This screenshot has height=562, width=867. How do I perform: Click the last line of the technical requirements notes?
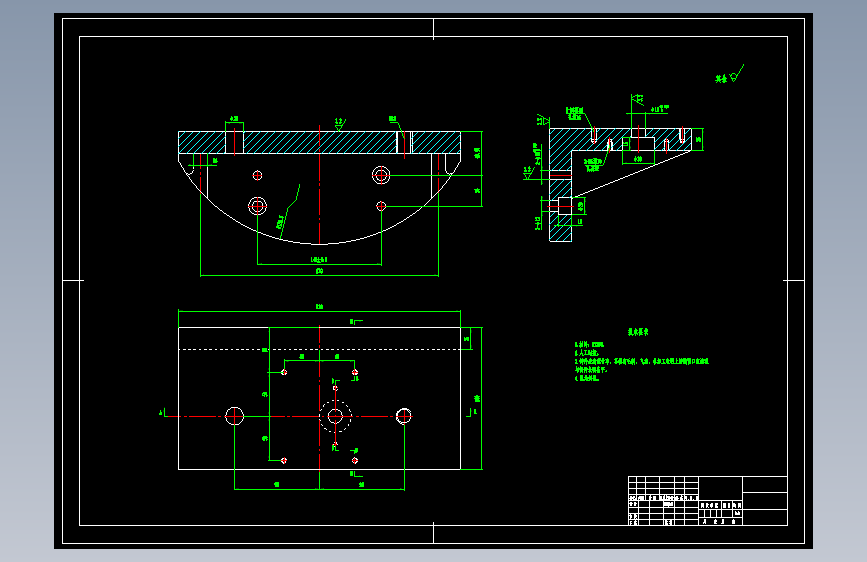[x=587, y=378]
